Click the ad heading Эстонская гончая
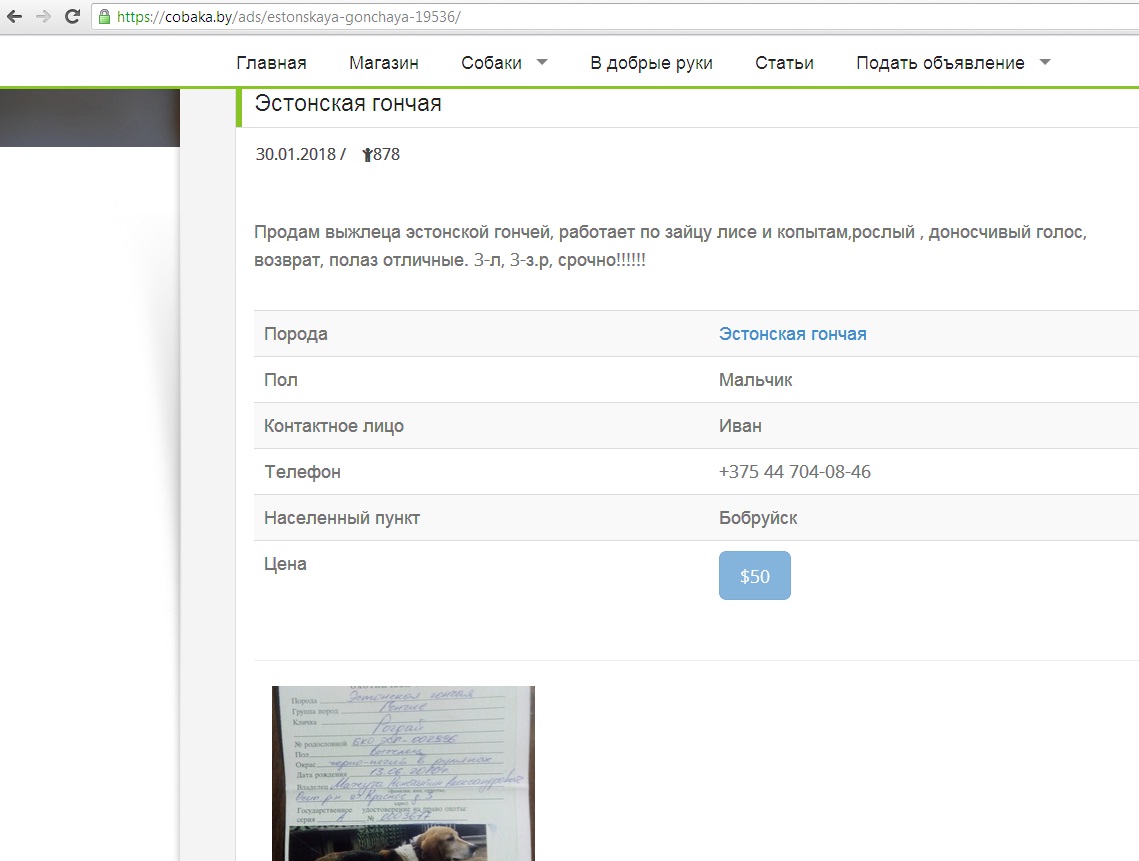This screenshot has width=1139, height=861. click(x=348, y=103)
